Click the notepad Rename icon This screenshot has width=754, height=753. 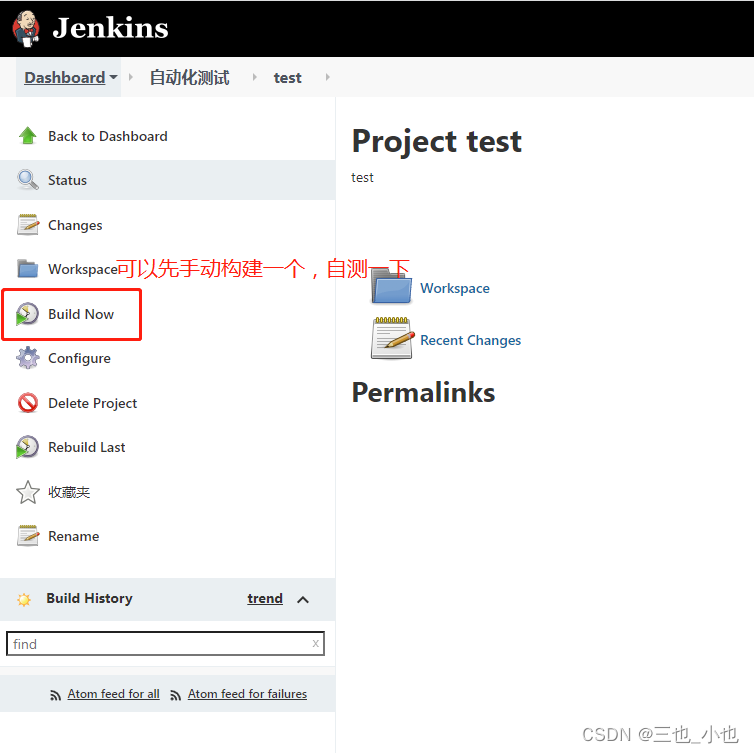point(28,536)
